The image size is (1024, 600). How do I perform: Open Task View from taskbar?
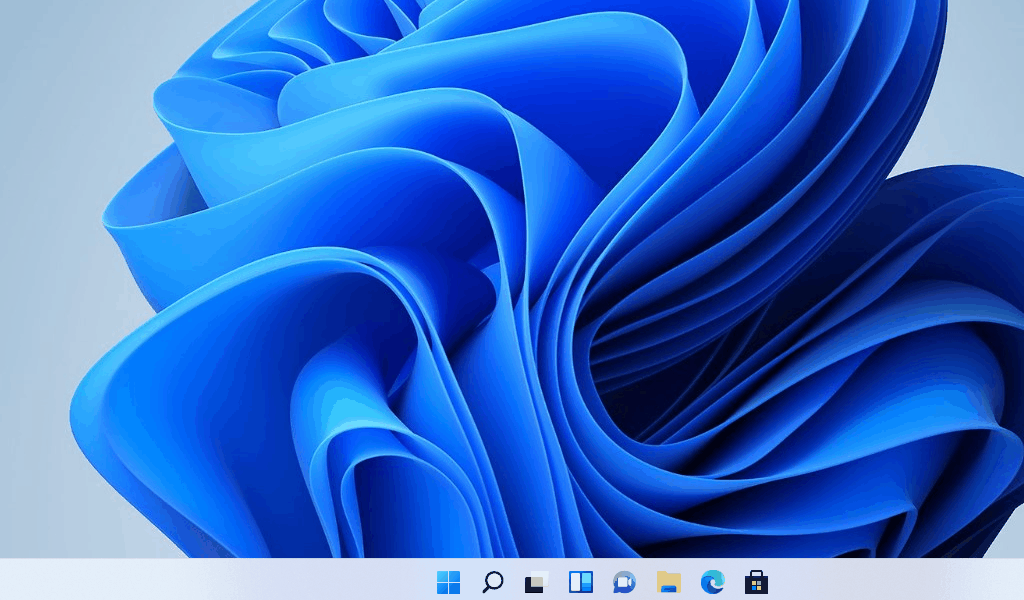[536, 582]
